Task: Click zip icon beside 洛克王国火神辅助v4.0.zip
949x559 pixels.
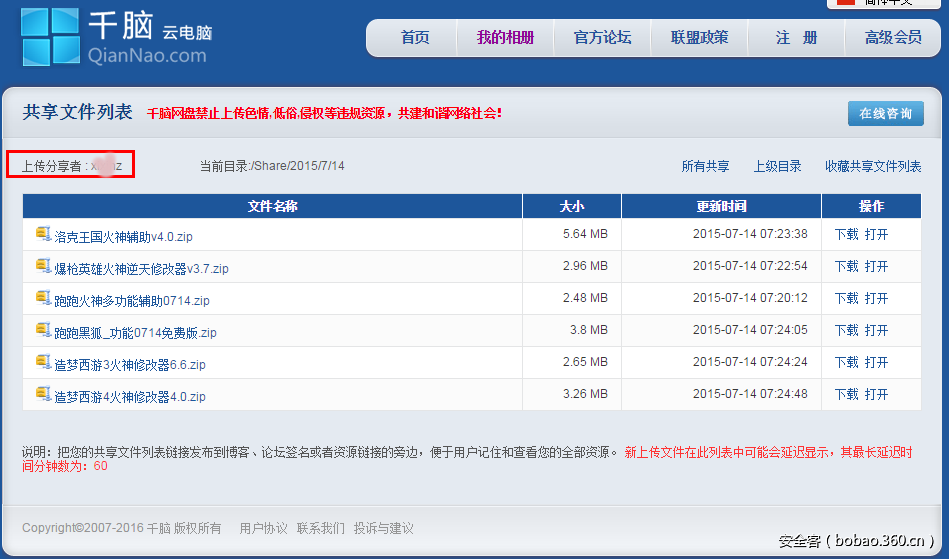Action: pos(43,234)
